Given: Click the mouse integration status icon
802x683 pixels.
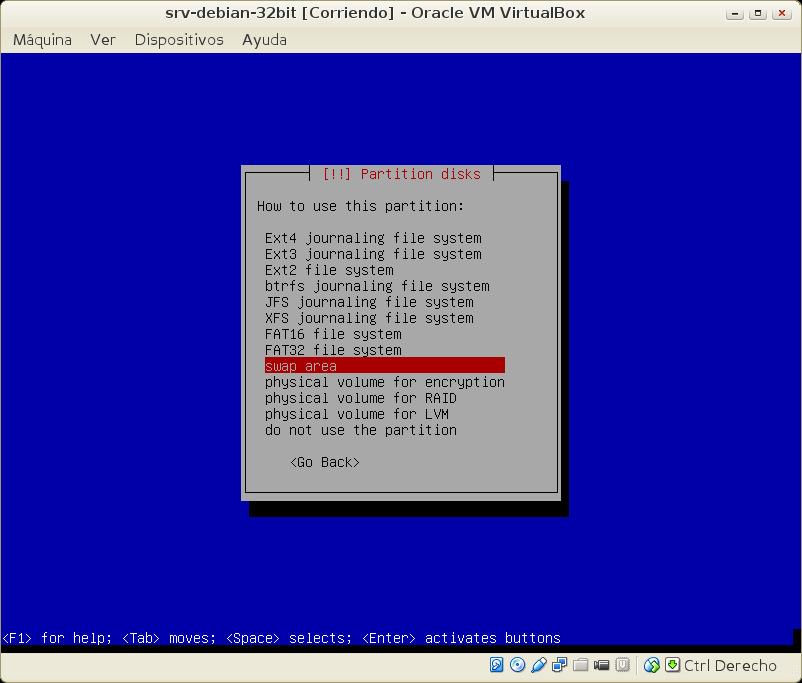Looking at the screenshot, I should (x=652, y=665).
